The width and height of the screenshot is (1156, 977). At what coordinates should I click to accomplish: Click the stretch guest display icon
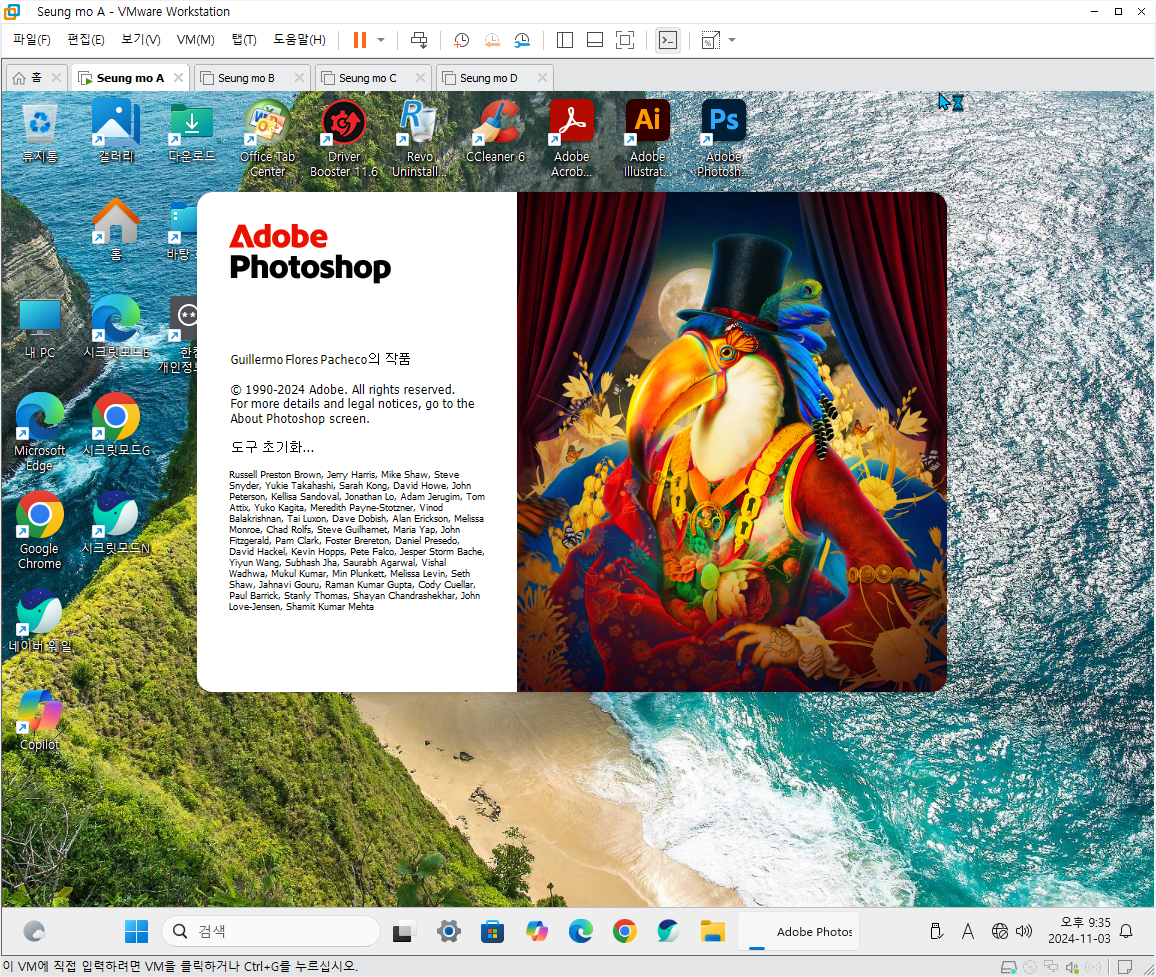(x=711, y=40)
